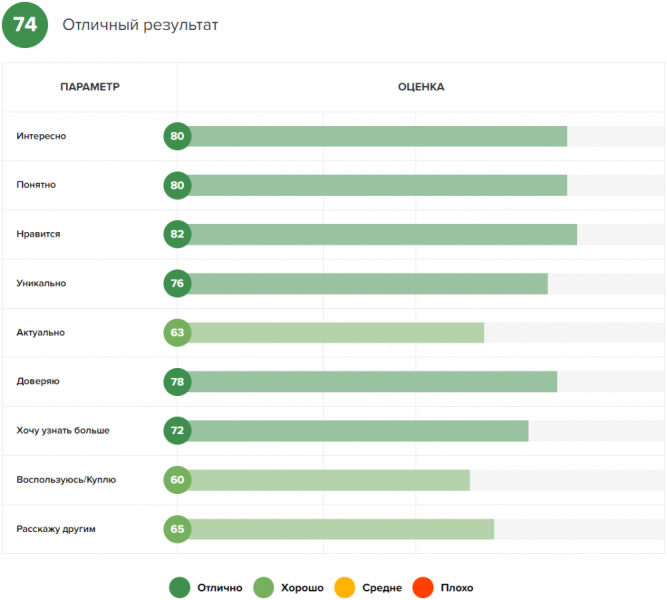The height and width of the screenshot is (600, 667).
Task: Click the Понятно parameter label
Action: click(x=36, y=185)
